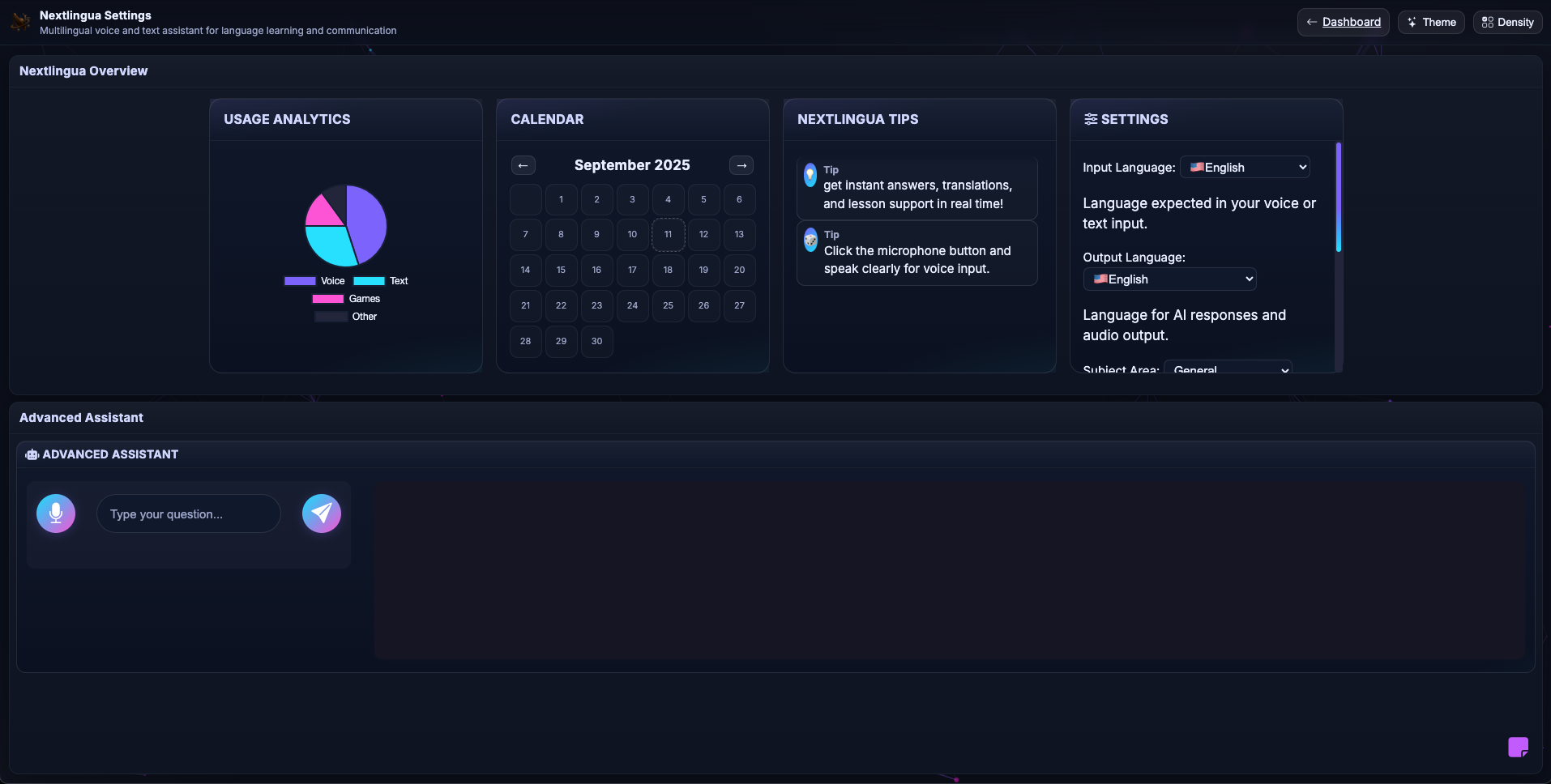This screenshot has height=784, width=1551.
Task: Click the Nextlingua logo icon
Action: point(20,22)
